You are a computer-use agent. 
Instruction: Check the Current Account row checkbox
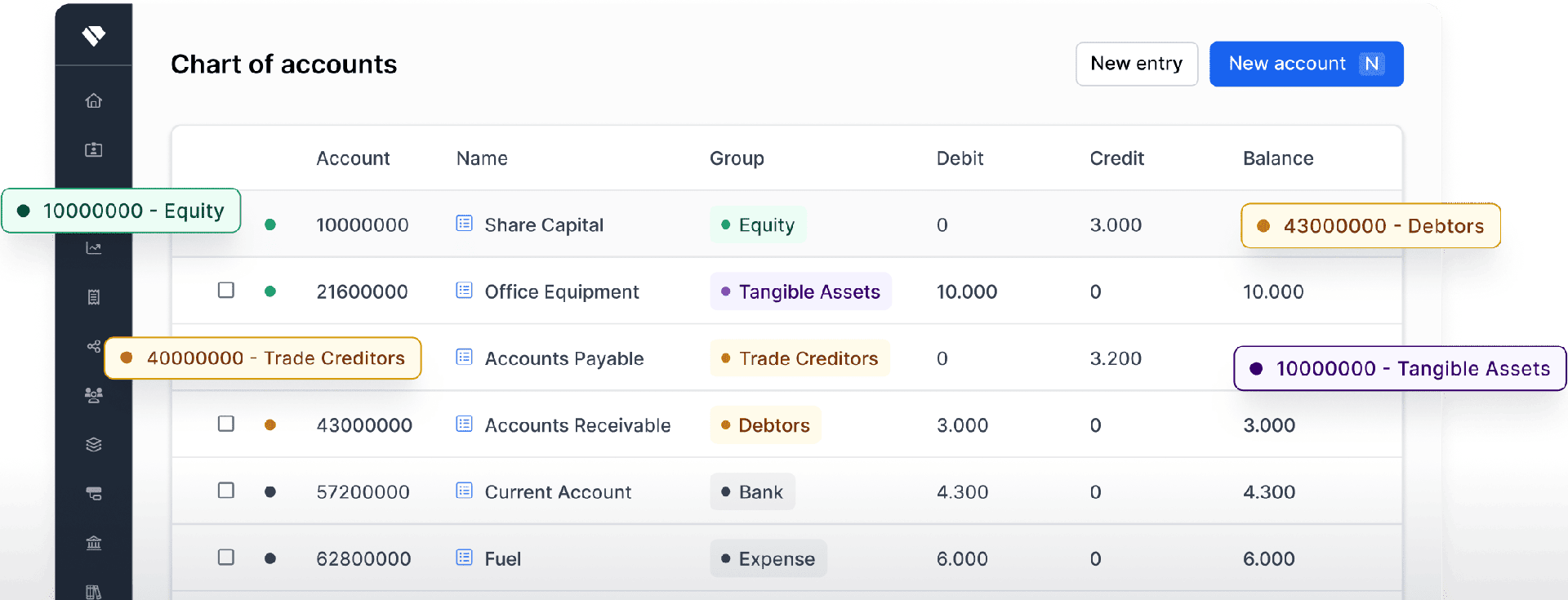[226, 491]
